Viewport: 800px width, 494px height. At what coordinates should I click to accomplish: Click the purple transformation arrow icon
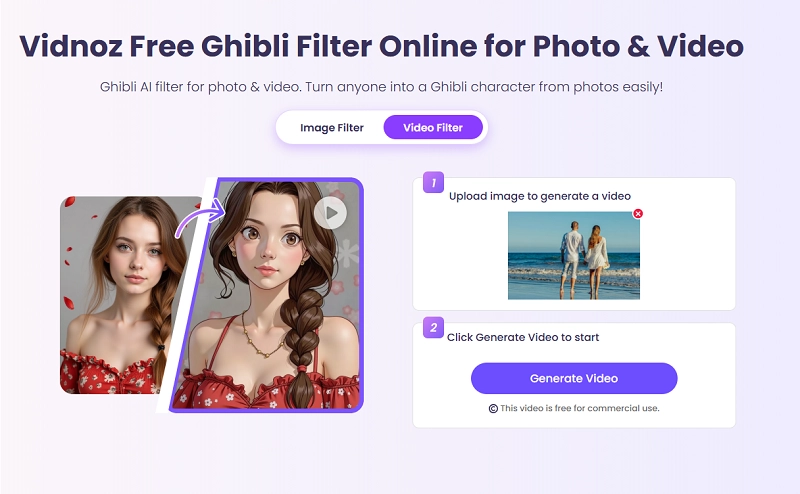(x=200, y=217)
